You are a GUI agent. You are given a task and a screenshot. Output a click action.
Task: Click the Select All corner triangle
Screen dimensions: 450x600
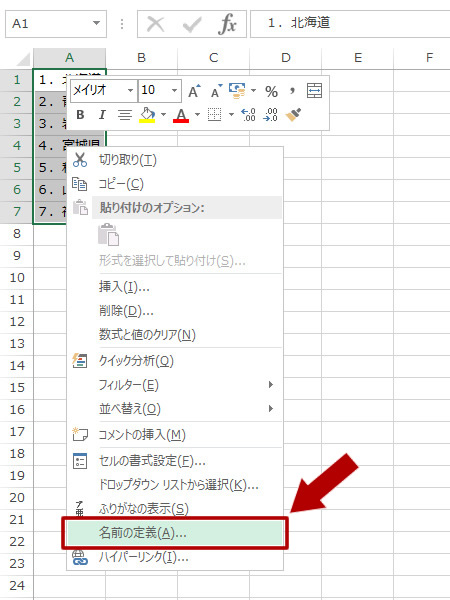pyautogui.click(x=23, y=59)
